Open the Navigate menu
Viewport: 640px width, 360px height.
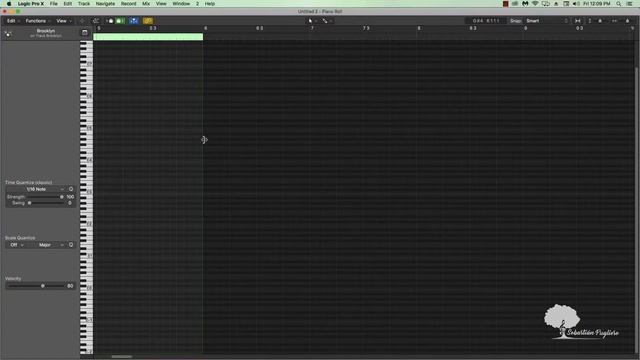point(105,4)
